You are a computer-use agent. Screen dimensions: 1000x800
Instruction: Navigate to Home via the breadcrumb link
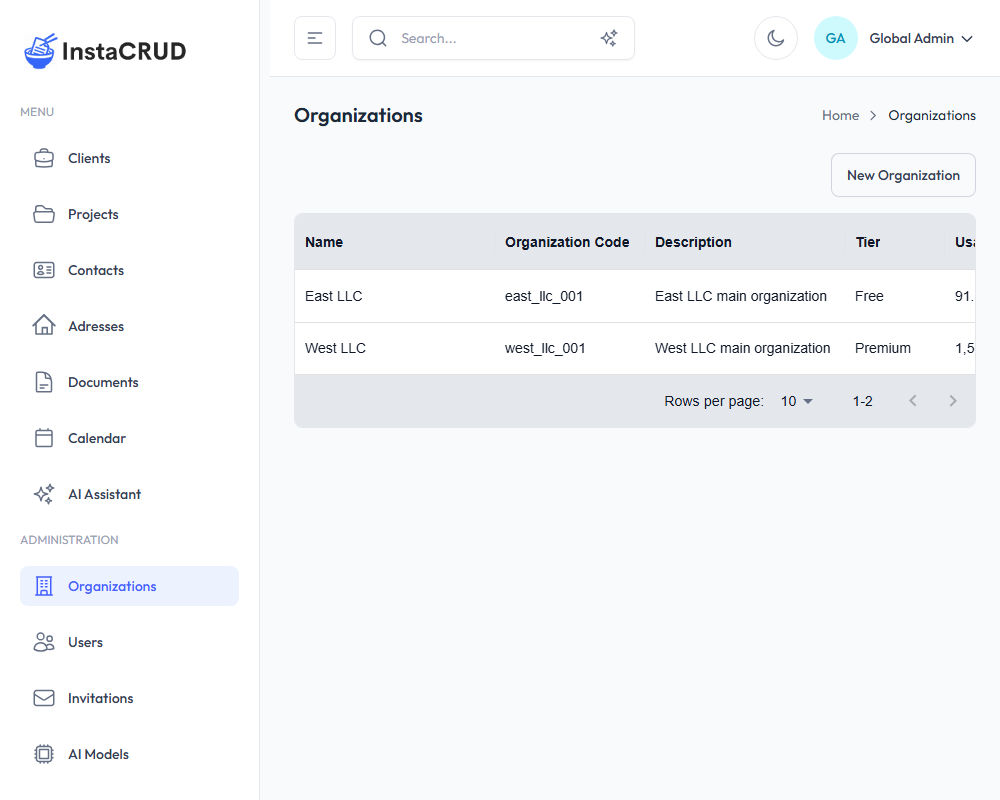point(840,115)
